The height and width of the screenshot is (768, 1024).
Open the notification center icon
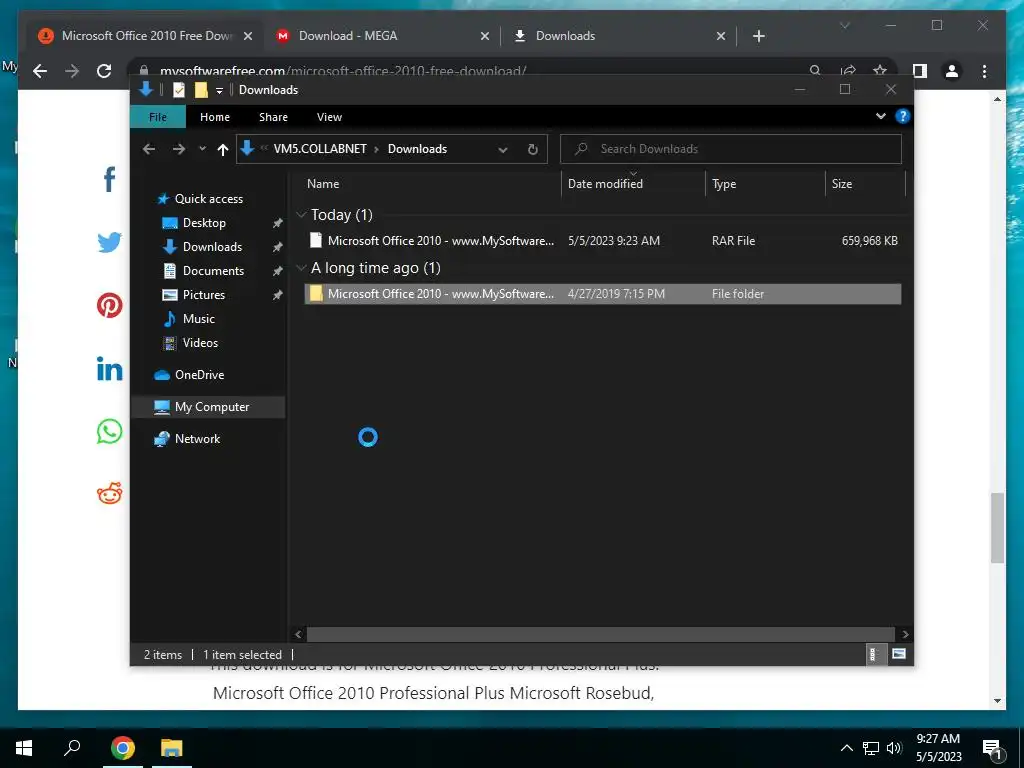pos(992,748)
